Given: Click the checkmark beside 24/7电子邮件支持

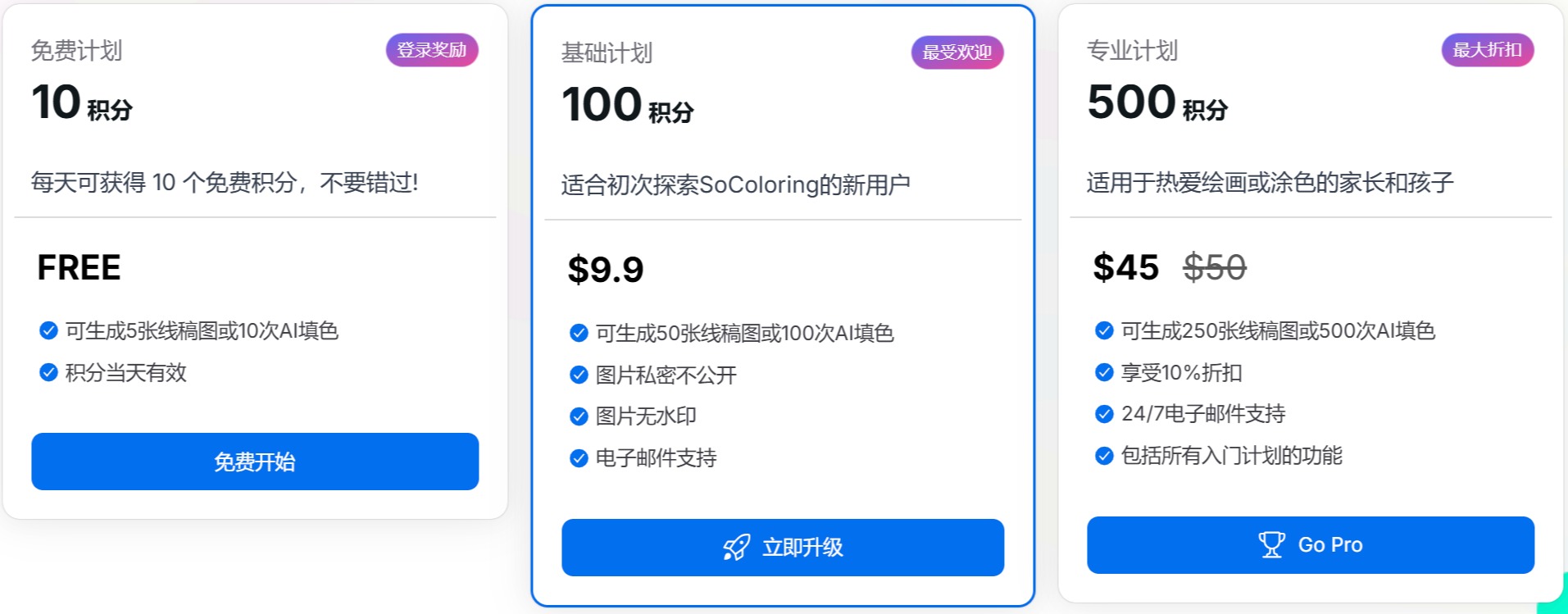Looking at the screenshot, I should (x=1102, y=414).
